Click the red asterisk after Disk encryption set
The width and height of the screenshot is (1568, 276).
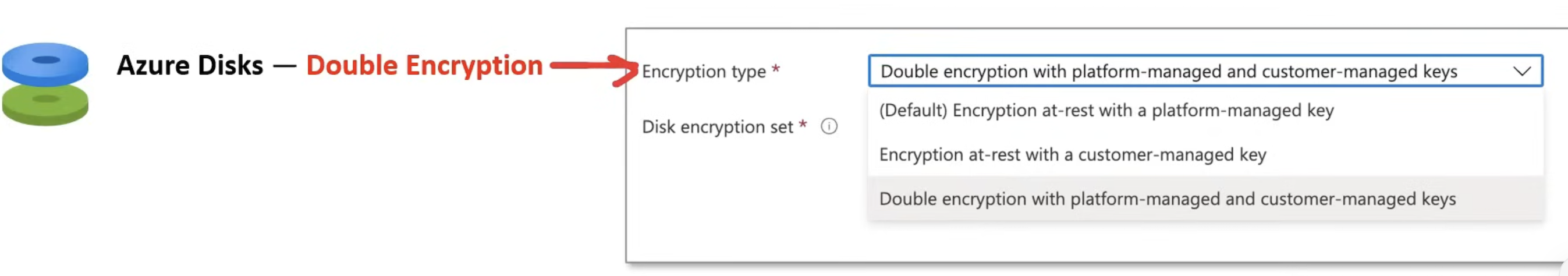tap(803, 125)
